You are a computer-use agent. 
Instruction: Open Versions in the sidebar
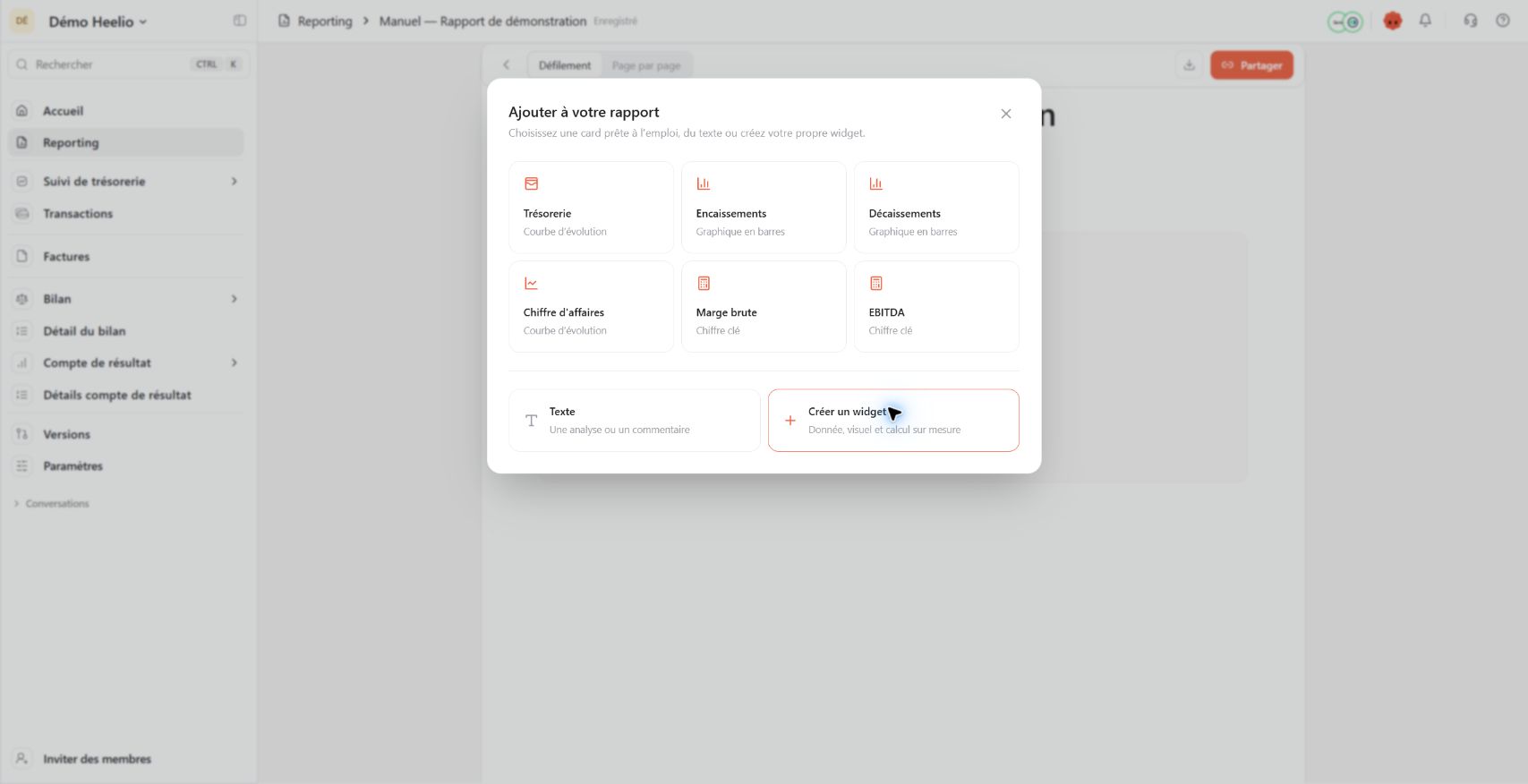[x=125, y=434]
